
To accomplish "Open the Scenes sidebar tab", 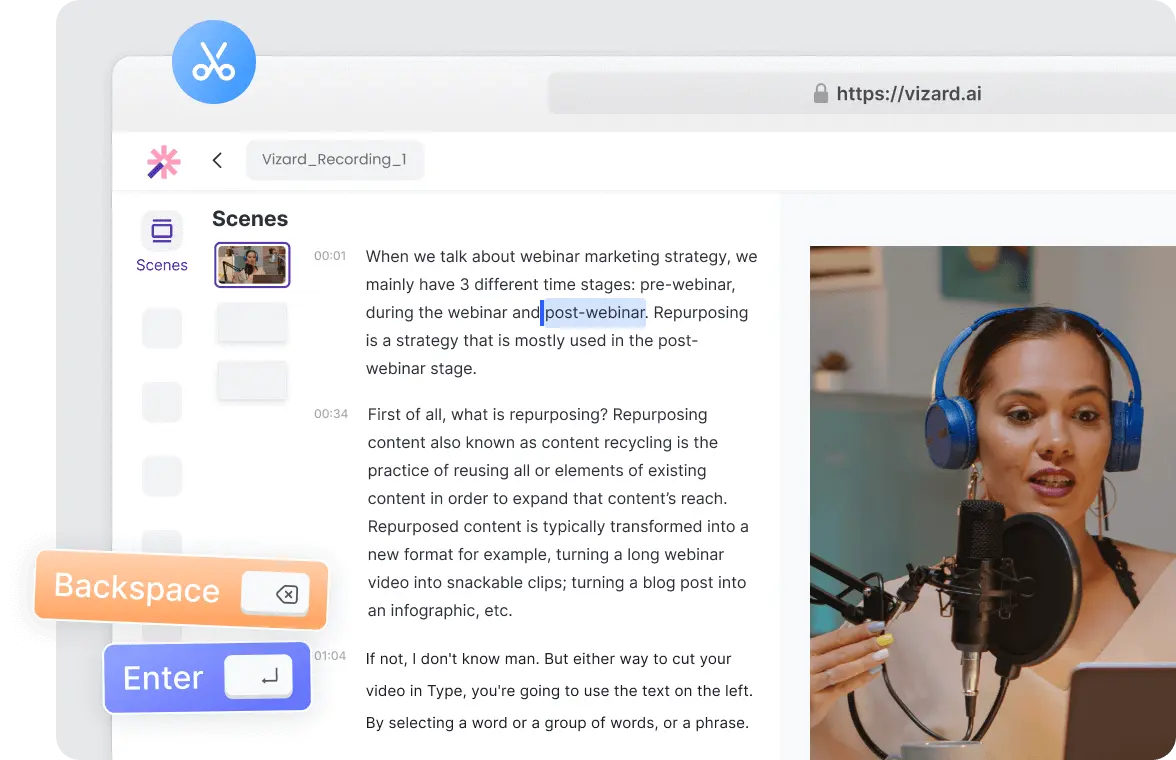I will click(162, 243).
